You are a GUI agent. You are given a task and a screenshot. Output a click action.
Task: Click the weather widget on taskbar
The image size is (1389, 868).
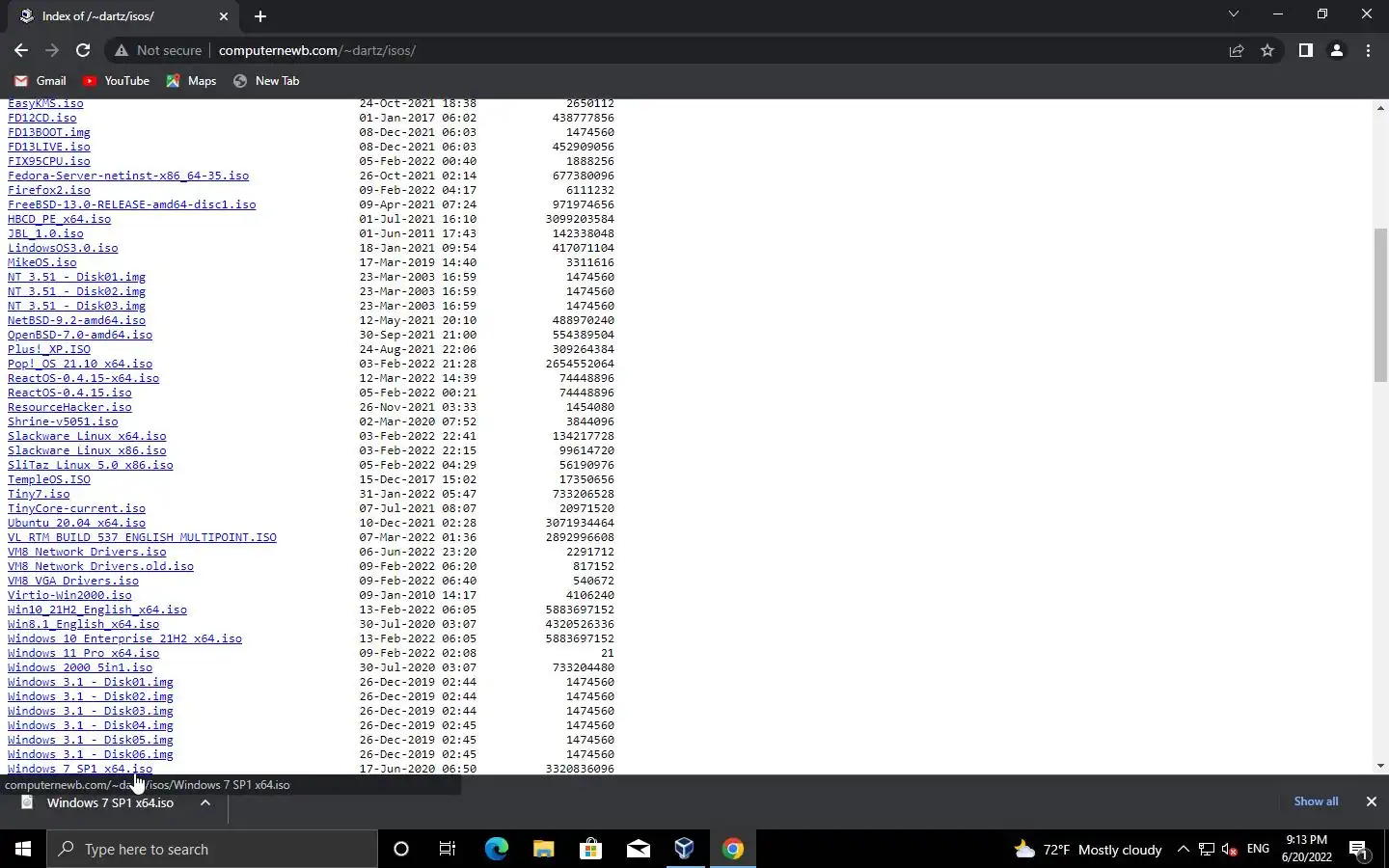click(x=1088, y=850)
